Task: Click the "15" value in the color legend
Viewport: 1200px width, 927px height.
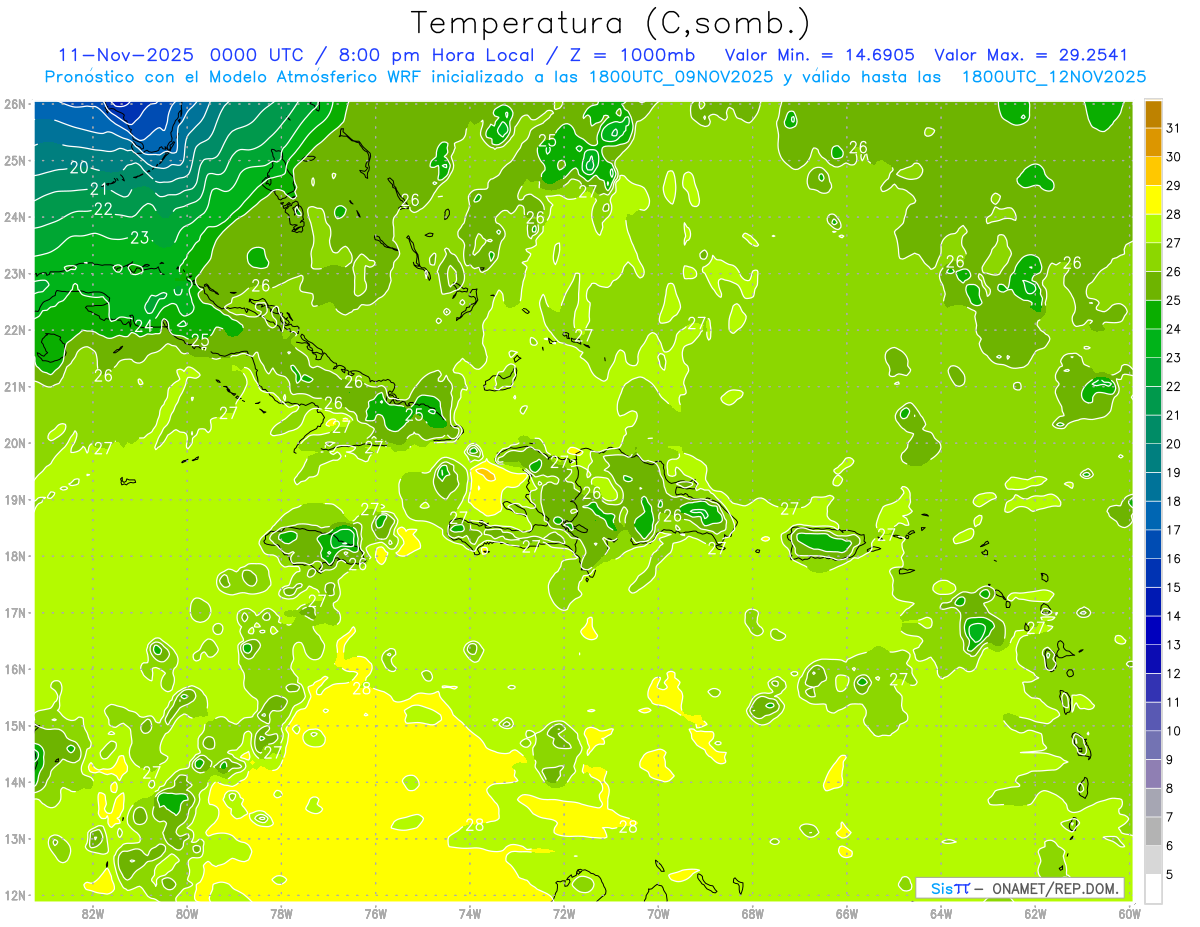Action: (1174, 587)
